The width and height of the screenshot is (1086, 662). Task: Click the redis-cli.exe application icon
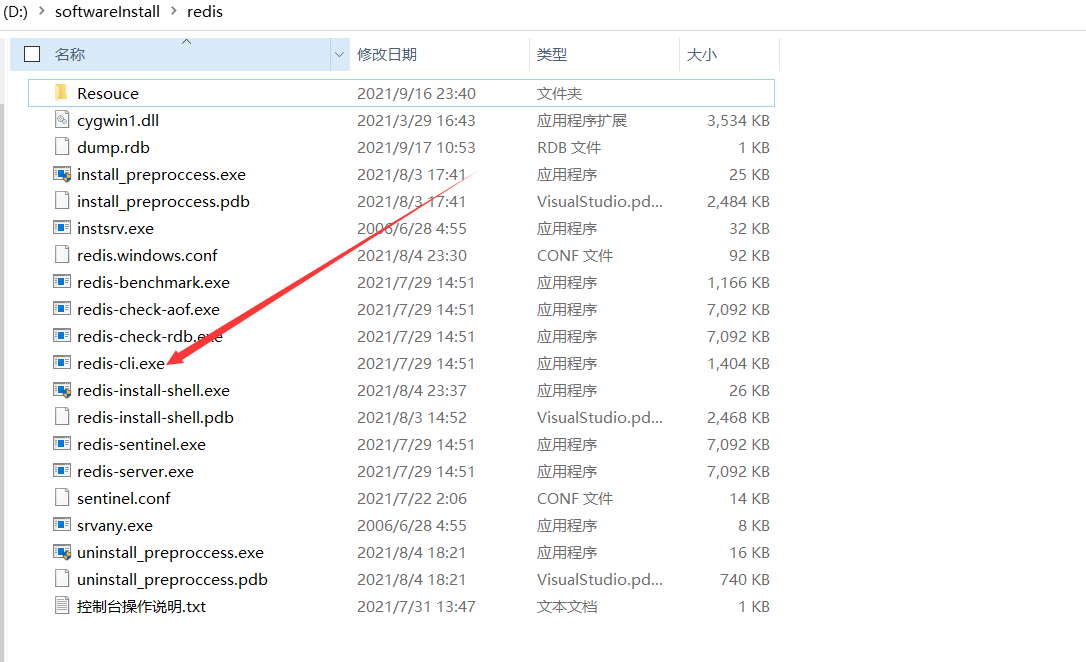pyautogui.click(x=62, y=362)
